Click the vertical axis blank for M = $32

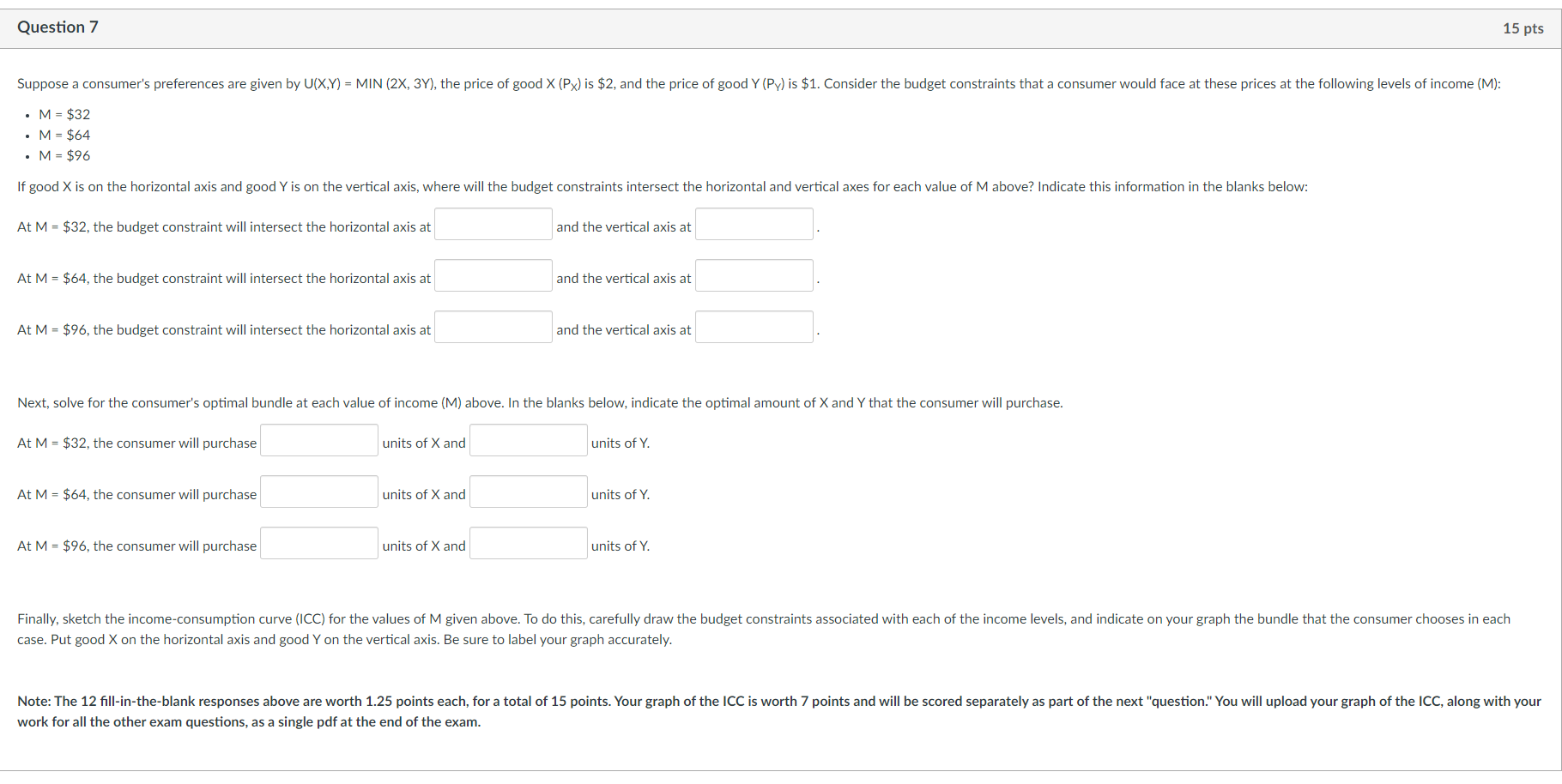[x=753, y=224]
